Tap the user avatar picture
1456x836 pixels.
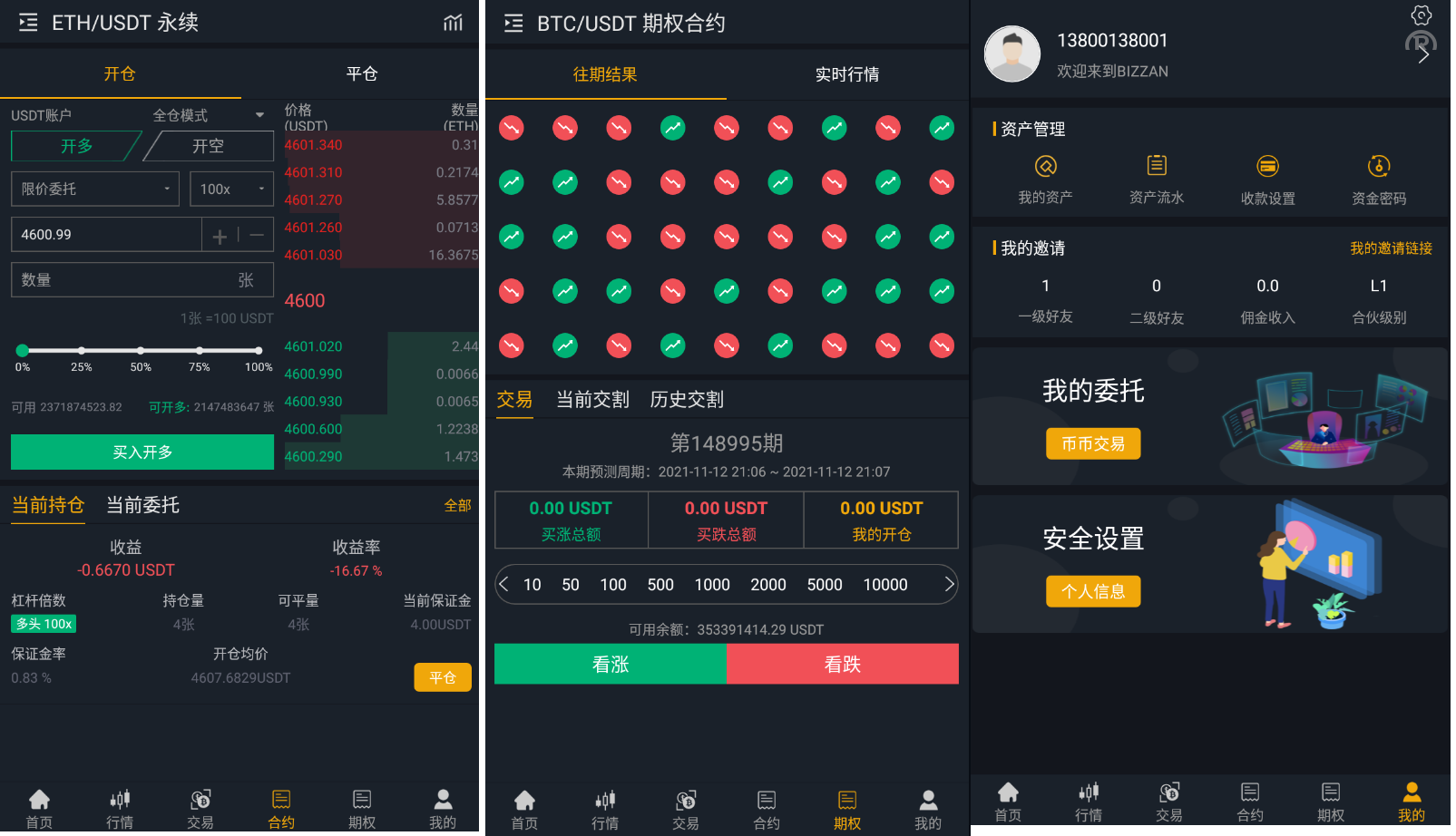[1011, 53]
